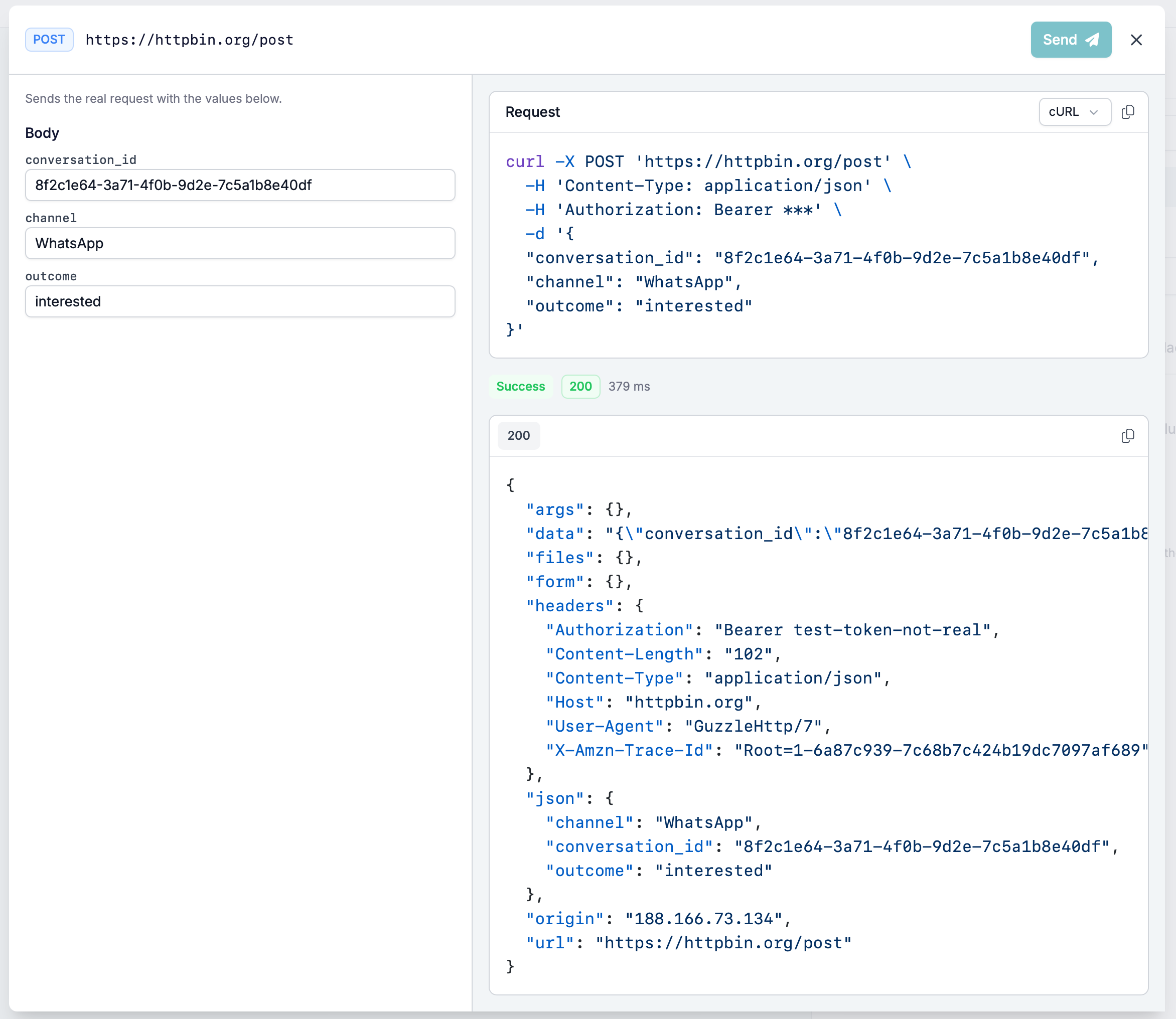
Task: Click "outcome": "interested" in the request snippet
Action: point(639,306)
